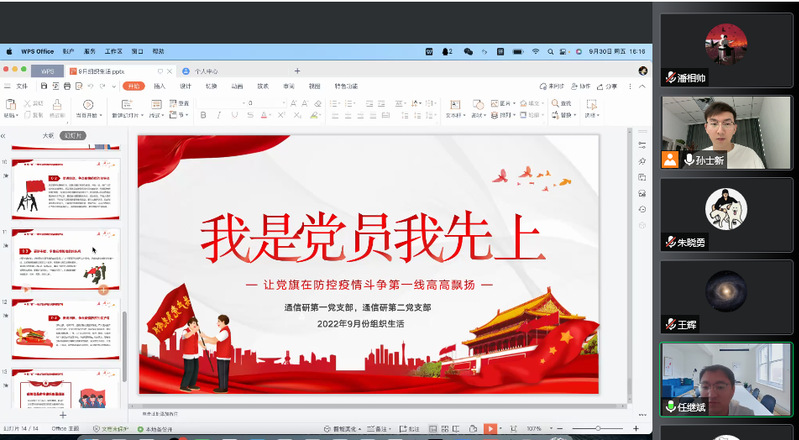
Task: Open the Animation ribbon tab
Action: coord(237,86)
